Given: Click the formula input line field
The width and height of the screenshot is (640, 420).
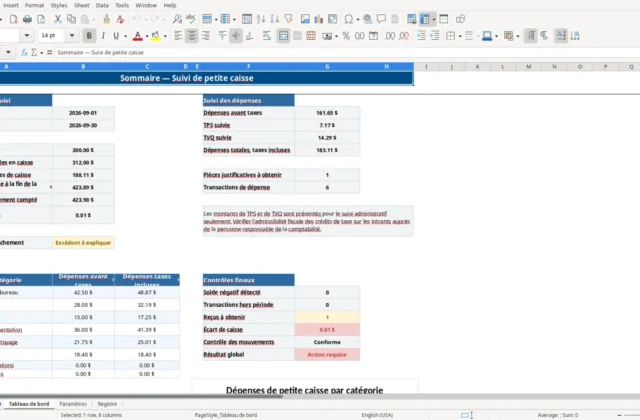Looking at the screenshot, I should [347, 52].
